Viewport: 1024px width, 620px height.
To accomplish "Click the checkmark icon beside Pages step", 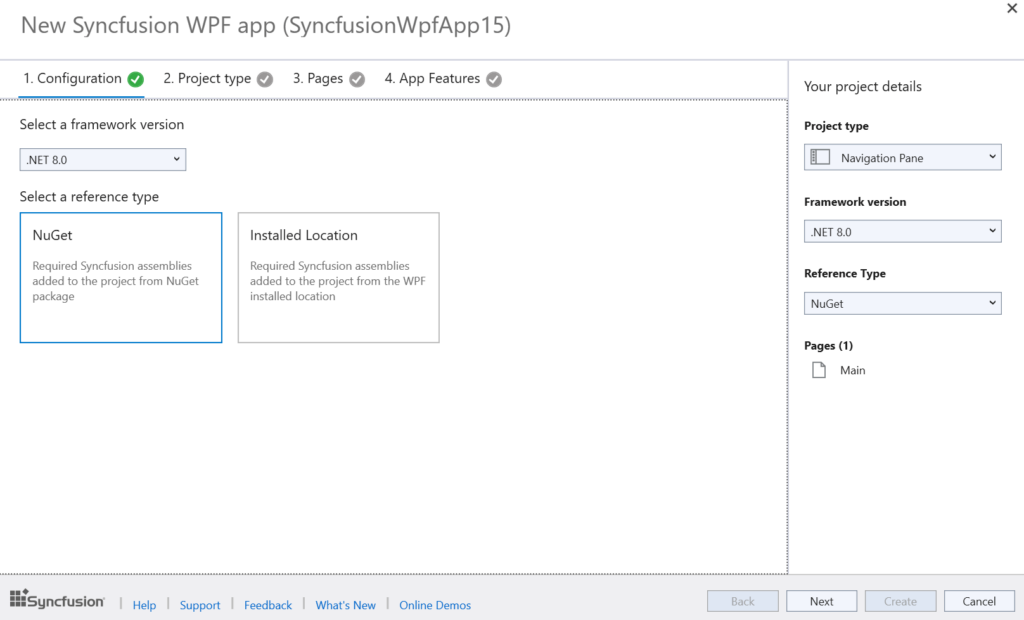I will point(355,78).
